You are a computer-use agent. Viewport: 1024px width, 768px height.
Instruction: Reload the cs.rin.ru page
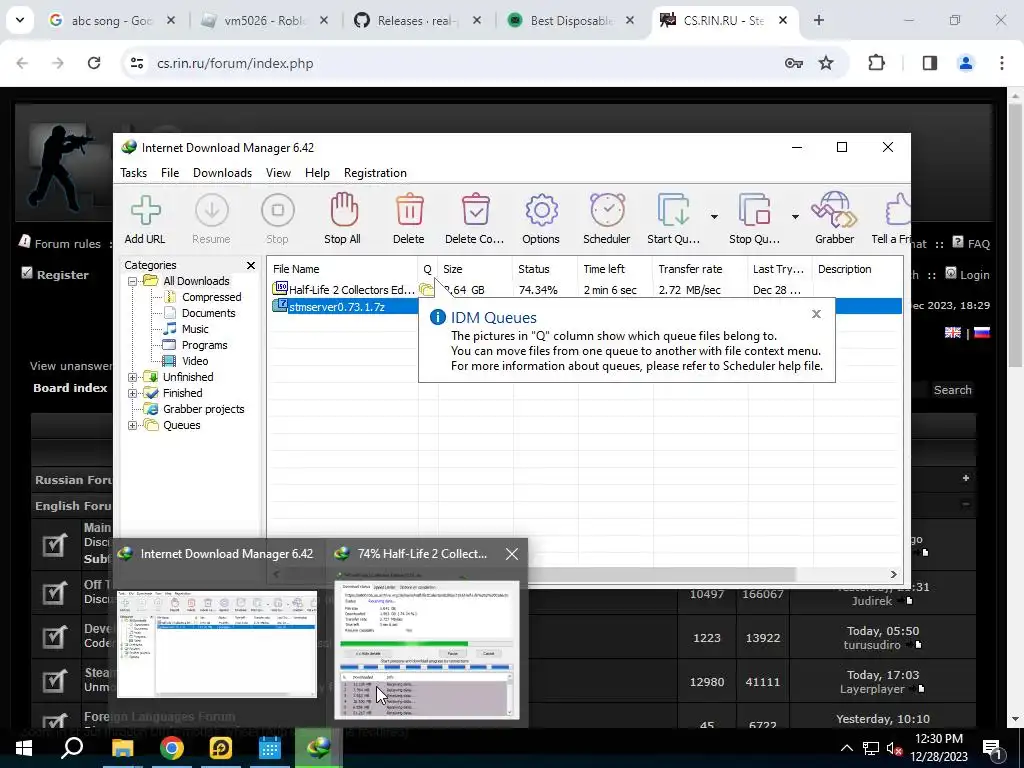pyautogui.click(x=94, y=63)
